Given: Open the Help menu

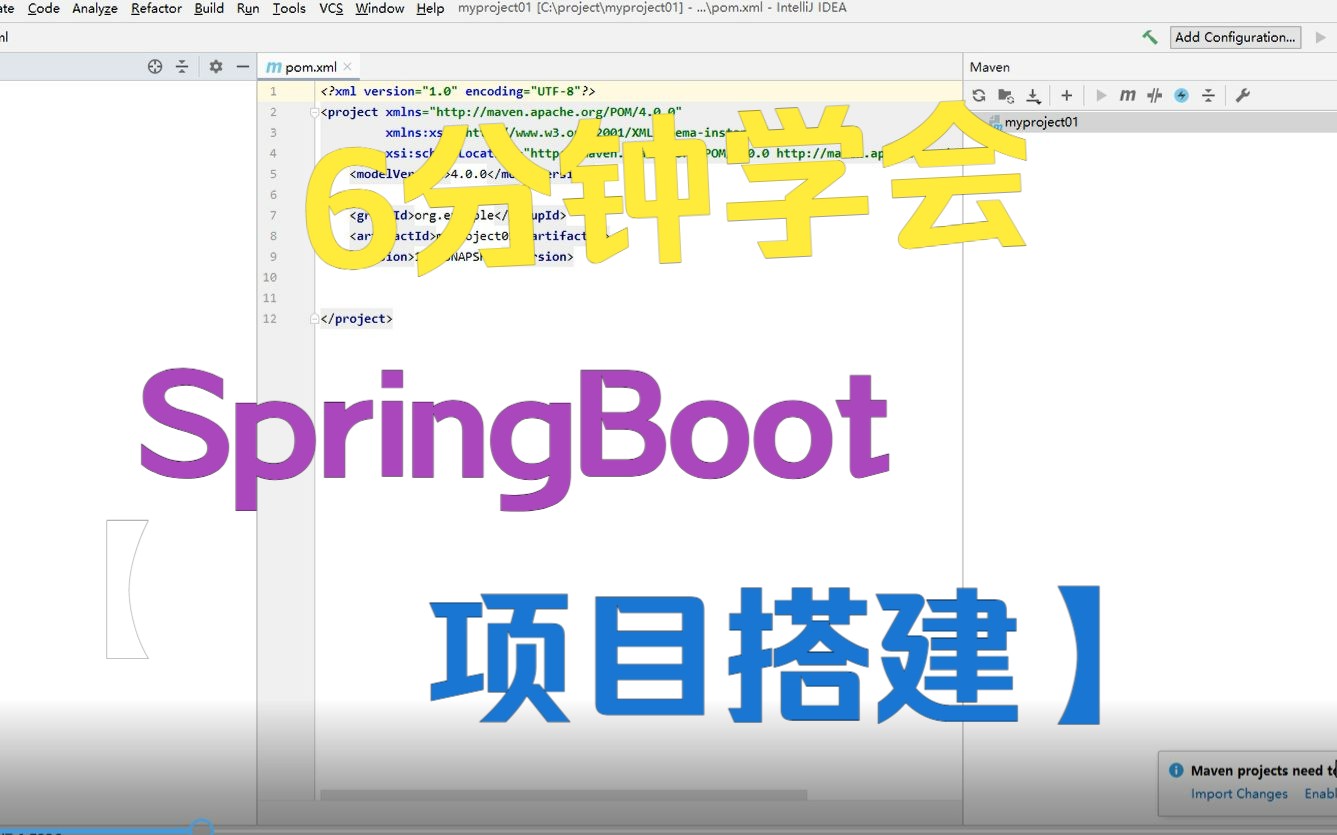Looking at the screenshot, I should tap(430, 8).
